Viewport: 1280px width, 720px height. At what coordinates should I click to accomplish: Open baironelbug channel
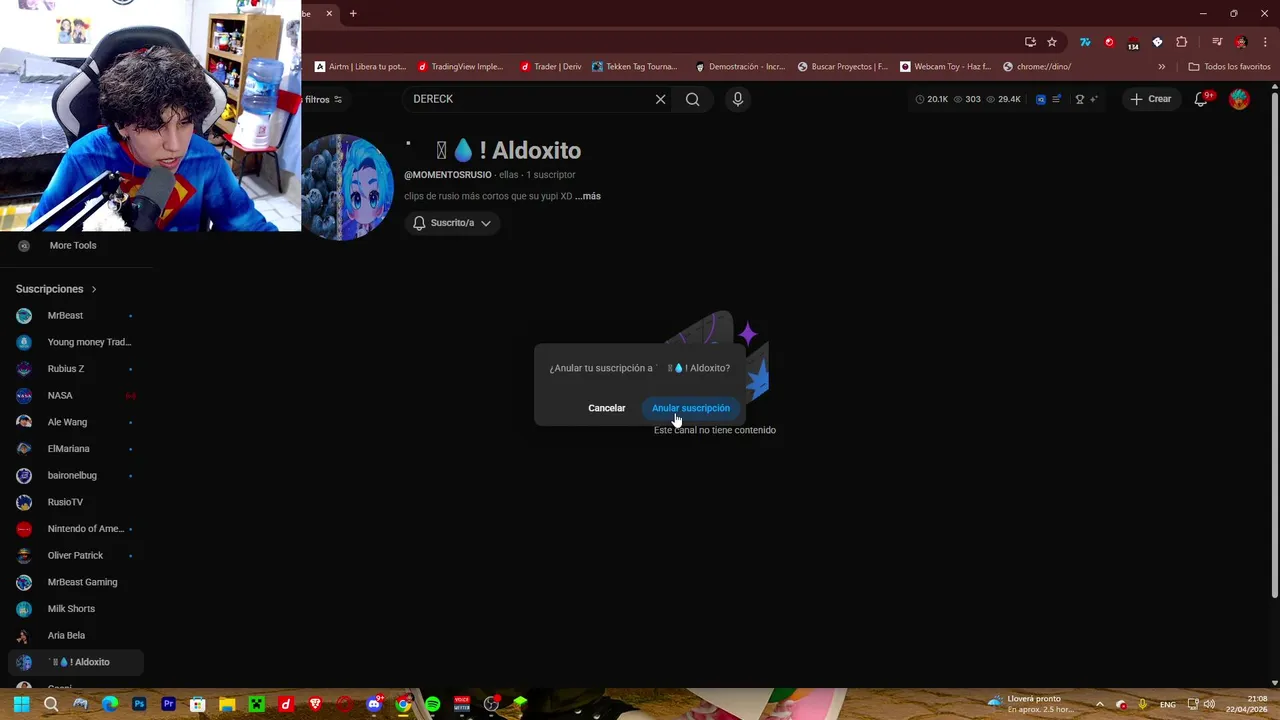click(x=76, y=475)
